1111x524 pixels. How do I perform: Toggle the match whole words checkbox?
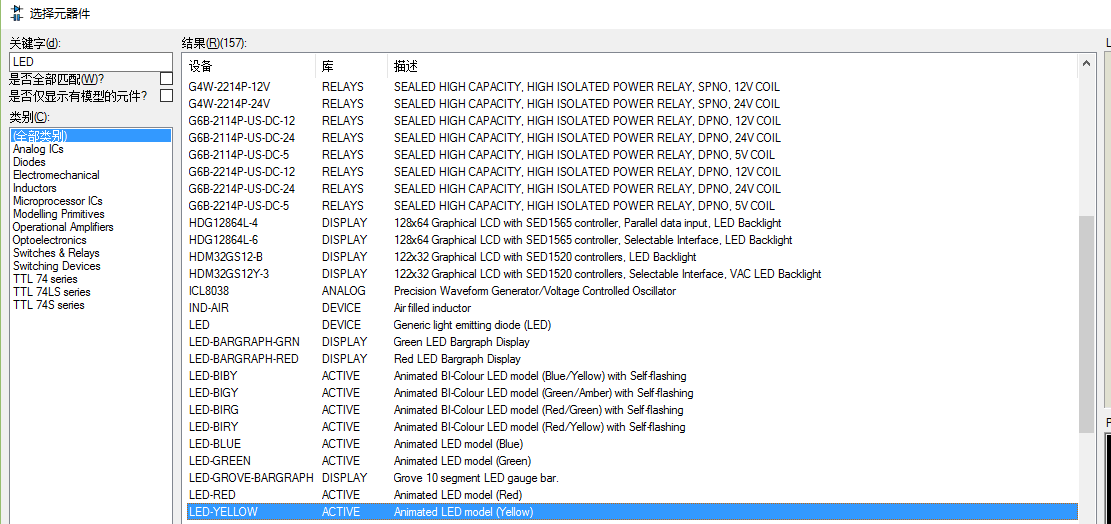point(167,79)
